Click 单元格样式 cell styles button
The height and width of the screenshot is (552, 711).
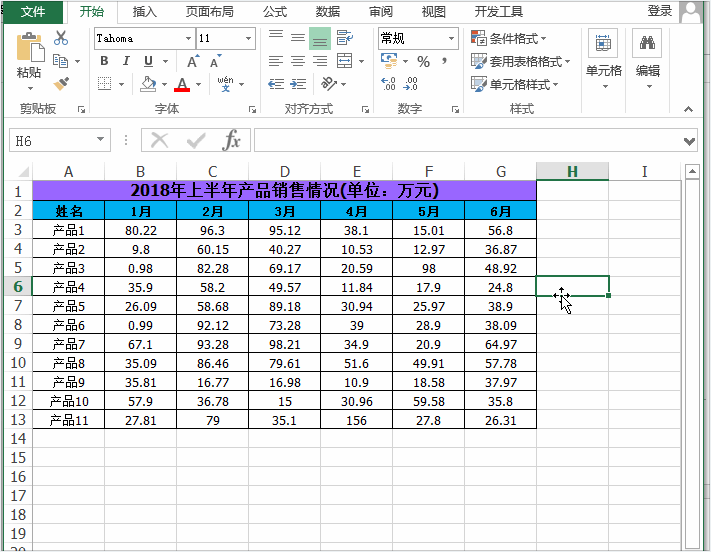[515, 84]
